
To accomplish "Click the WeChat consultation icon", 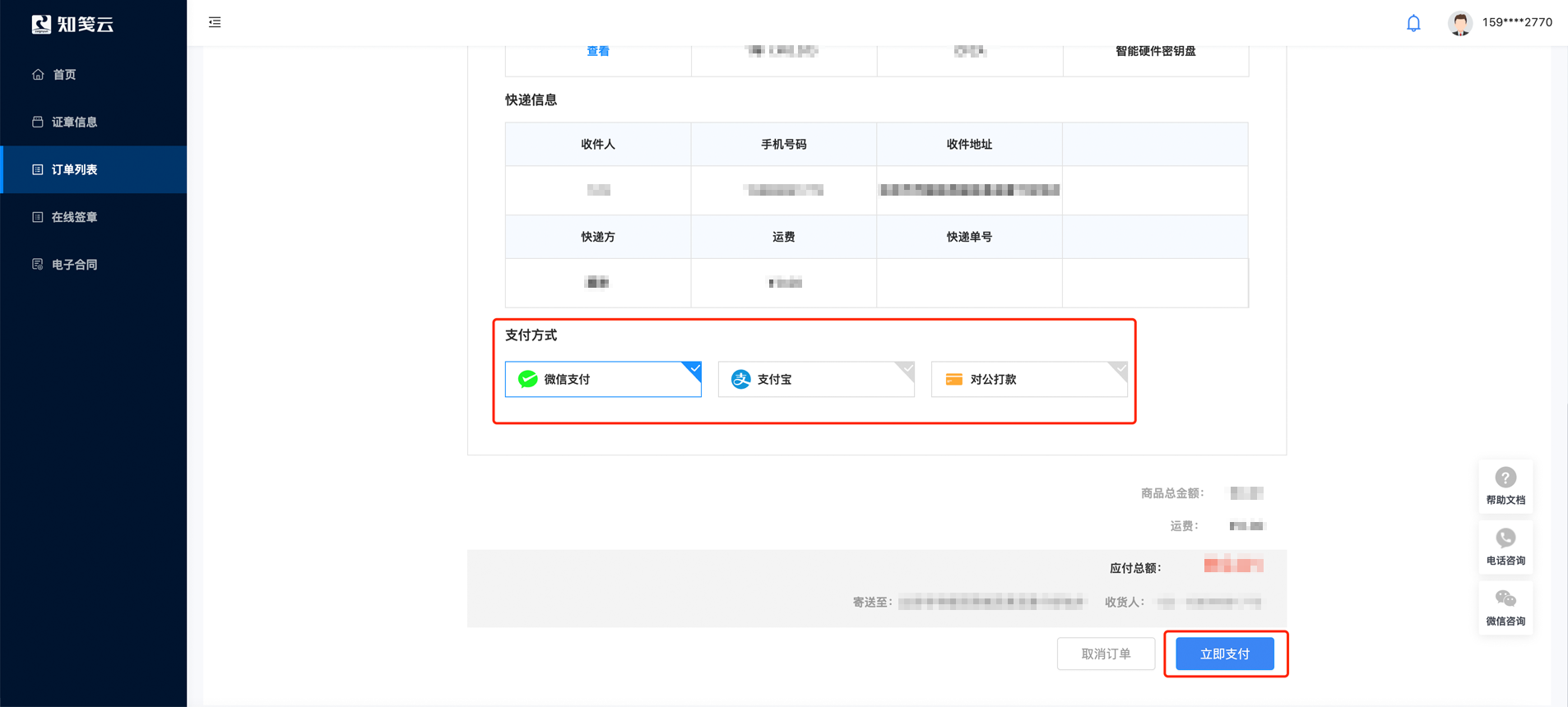I will pos(1505,598).
